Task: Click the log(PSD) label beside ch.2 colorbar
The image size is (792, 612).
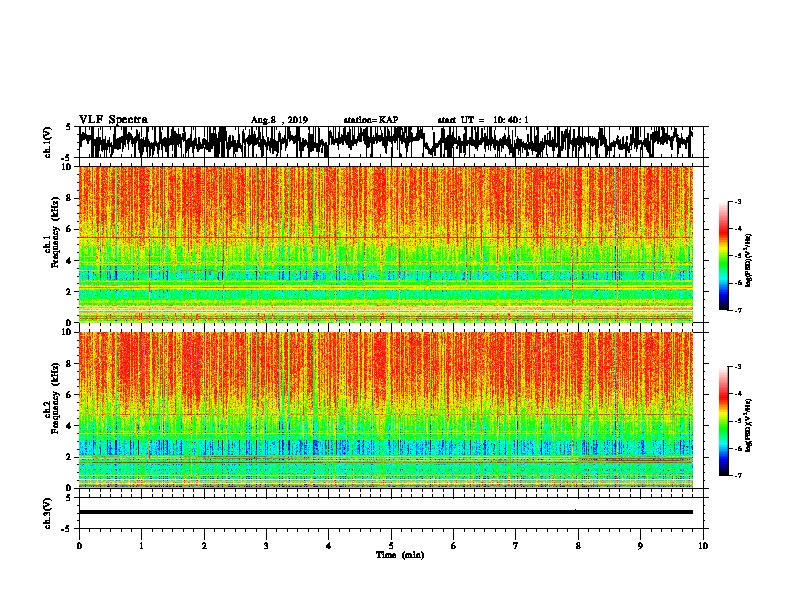Action: click(x=748, y=426)
